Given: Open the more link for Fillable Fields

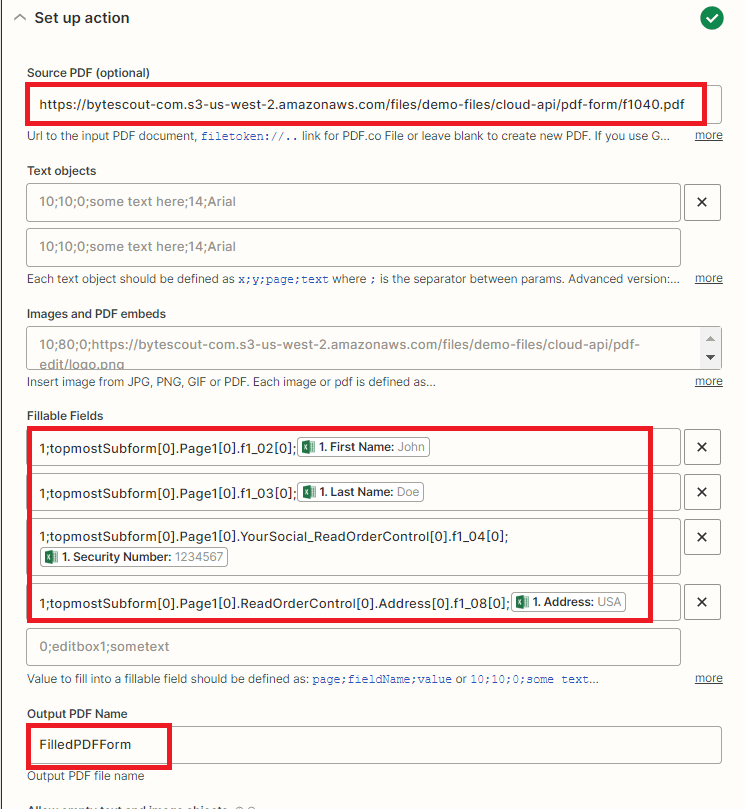Looking at the screenshot, I should [708, 678].
